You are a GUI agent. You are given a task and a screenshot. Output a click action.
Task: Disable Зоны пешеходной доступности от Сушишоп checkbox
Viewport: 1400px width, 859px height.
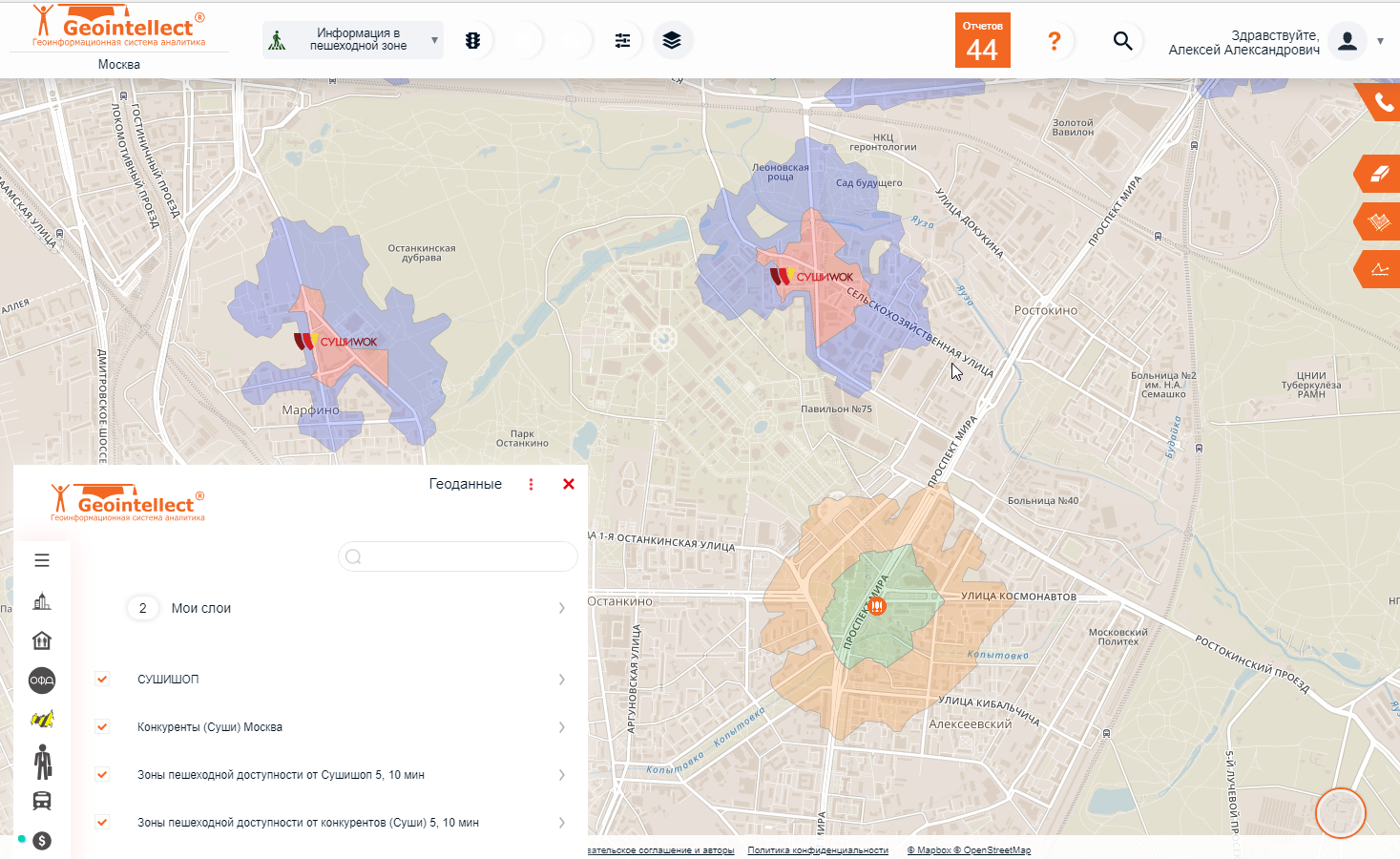(102, 774)
